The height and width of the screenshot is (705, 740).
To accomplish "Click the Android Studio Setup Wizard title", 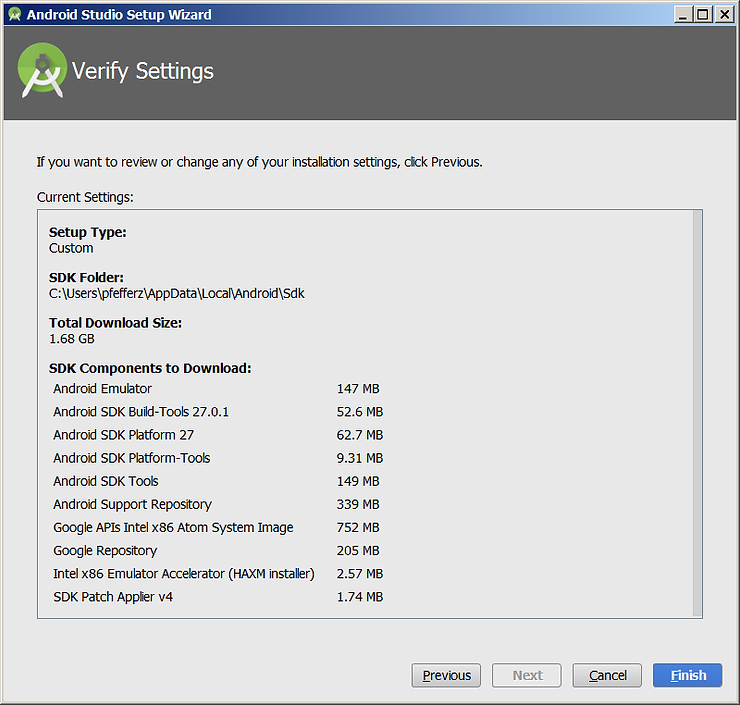I will pos(119,15).
